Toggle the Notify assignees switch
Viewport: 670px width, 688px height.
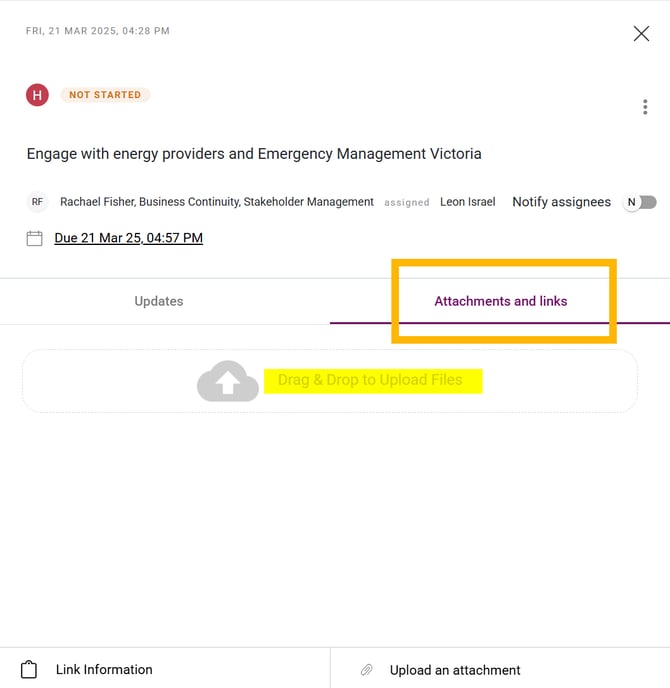click(640, 202)
